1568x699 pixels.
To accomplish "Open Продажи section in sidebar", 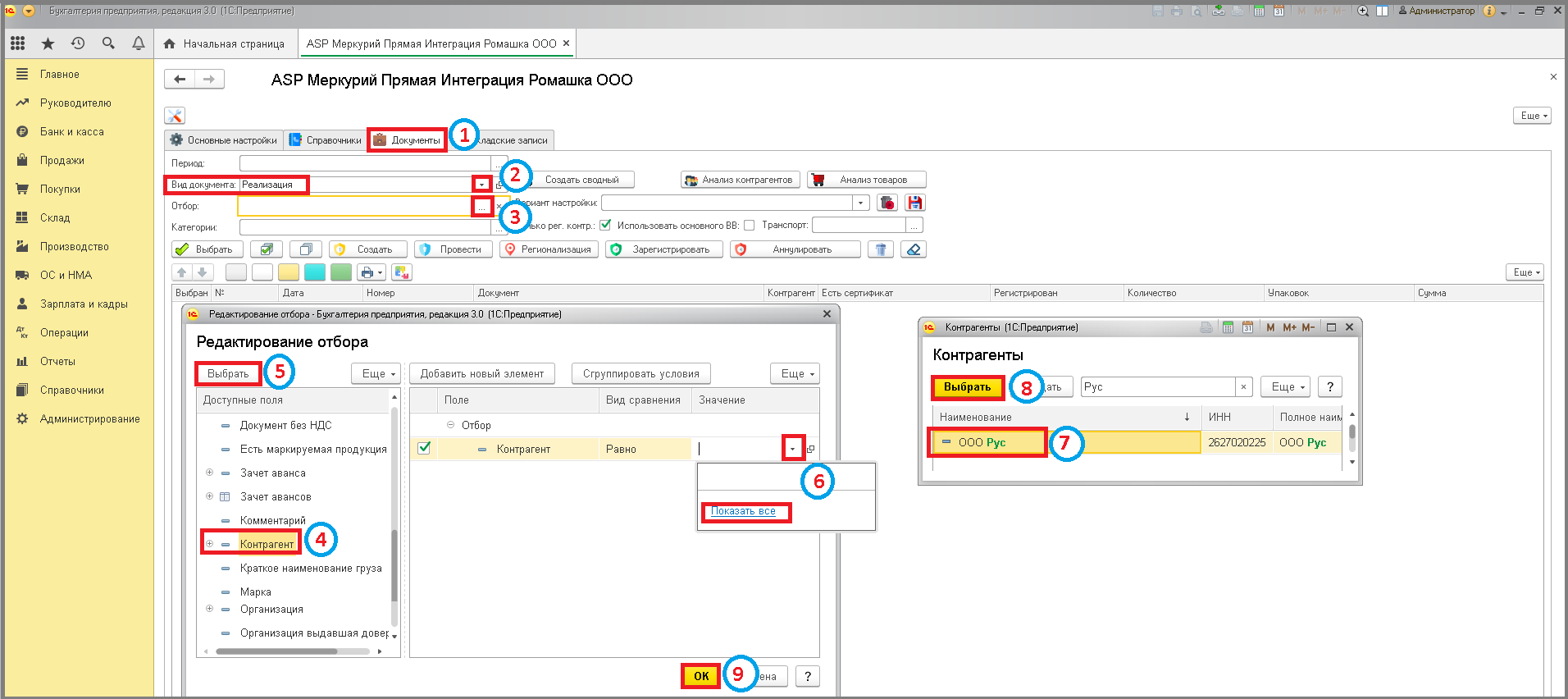I will click(62, 160).
